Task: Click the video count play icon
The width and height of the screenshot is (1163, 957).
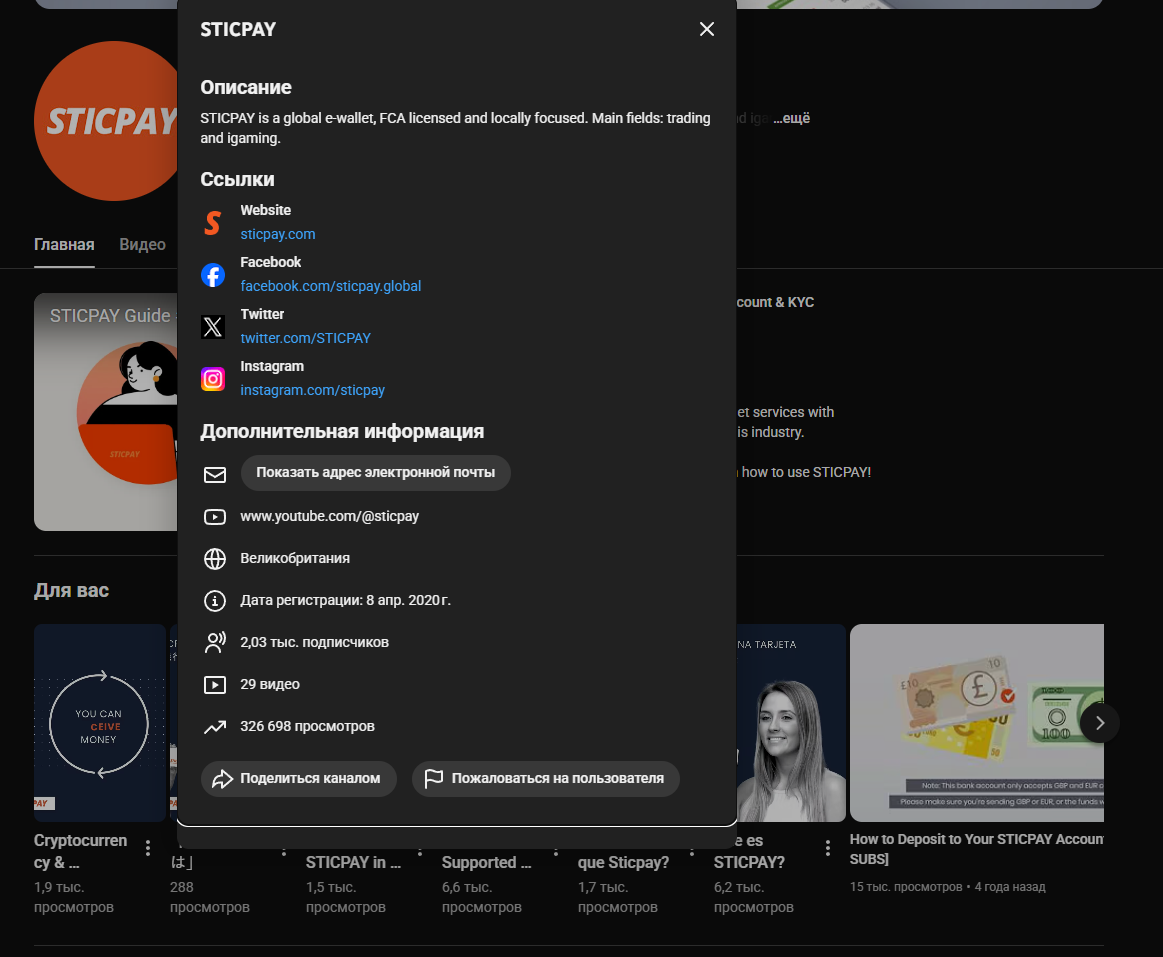Action: 215,685
